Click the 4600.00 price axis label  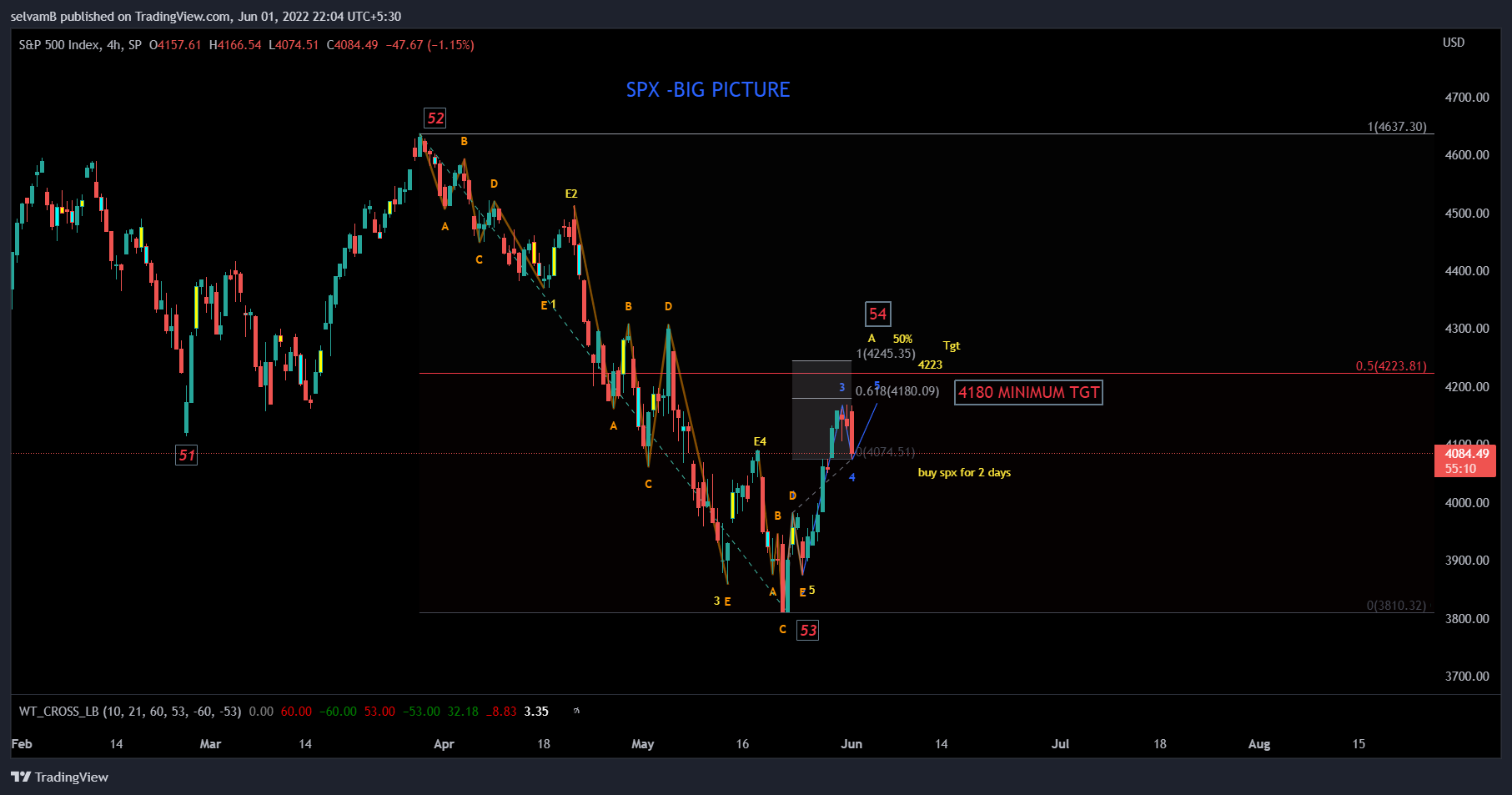[1467, 155]
